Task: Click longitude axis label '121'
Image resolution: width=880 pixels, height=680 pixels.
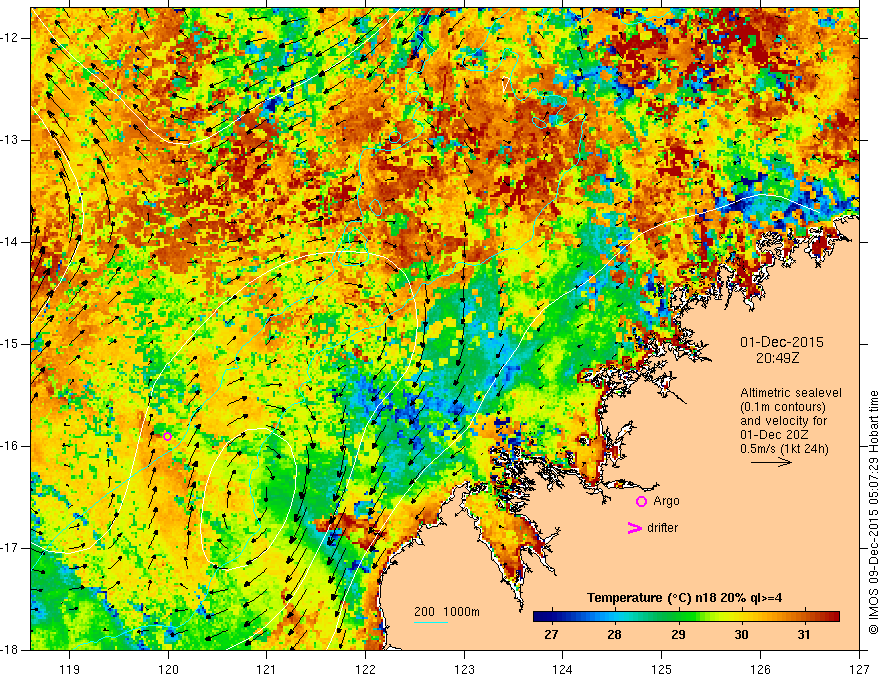Action: [267, 669]
